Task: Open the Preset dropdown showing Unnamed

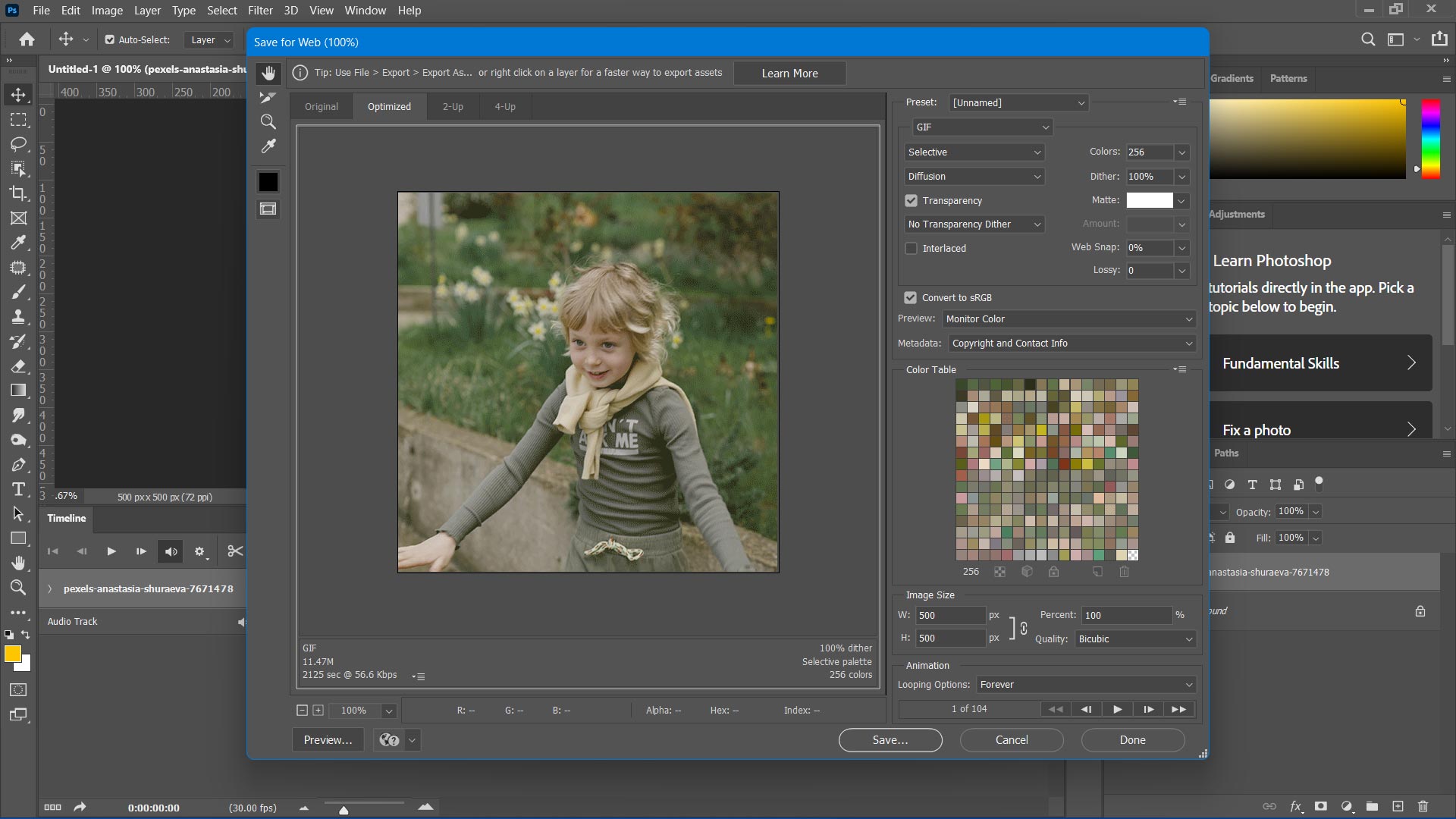Action: point(1018,102)
